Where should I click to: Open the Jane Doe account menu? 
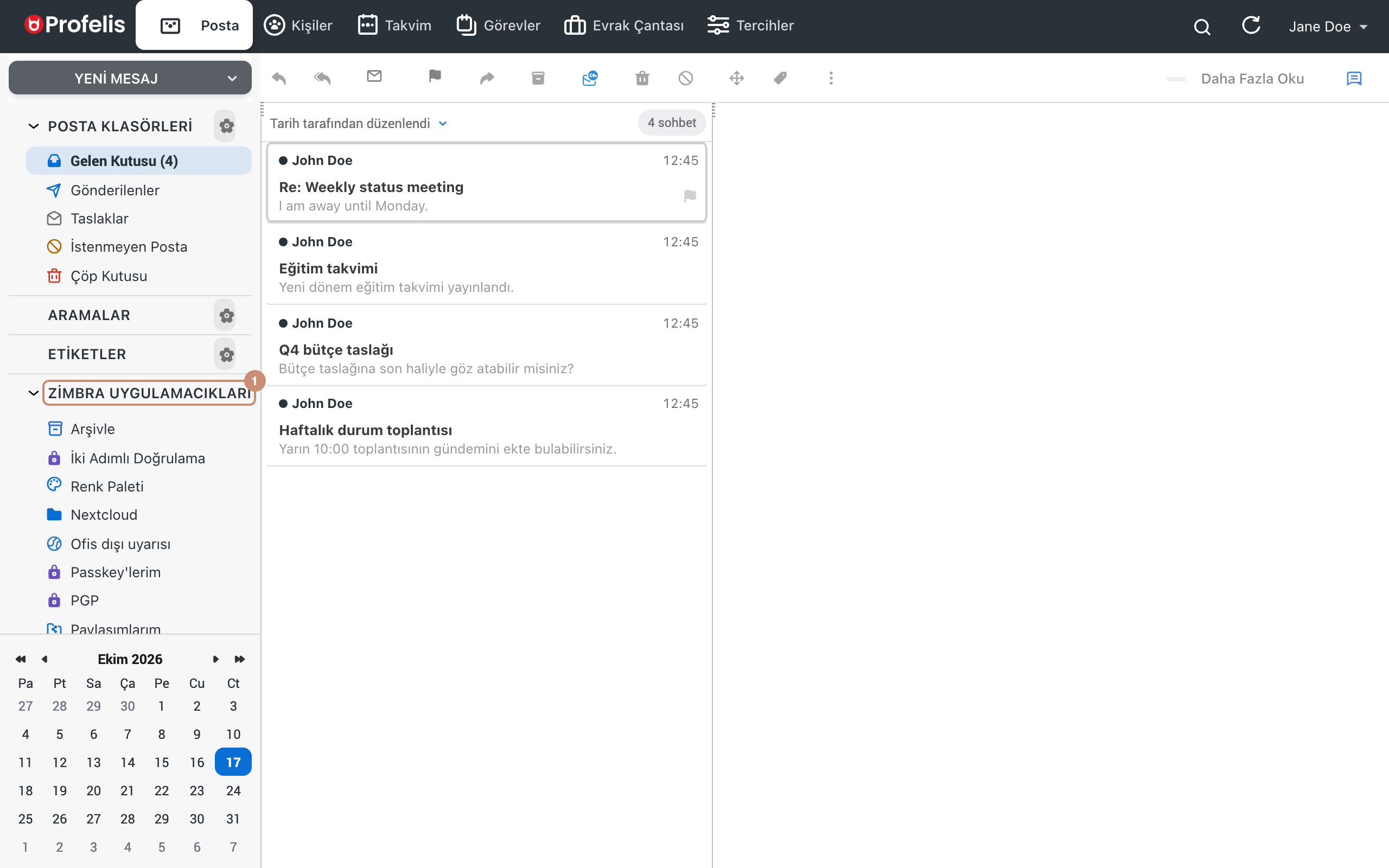[x=1328, y=27]
